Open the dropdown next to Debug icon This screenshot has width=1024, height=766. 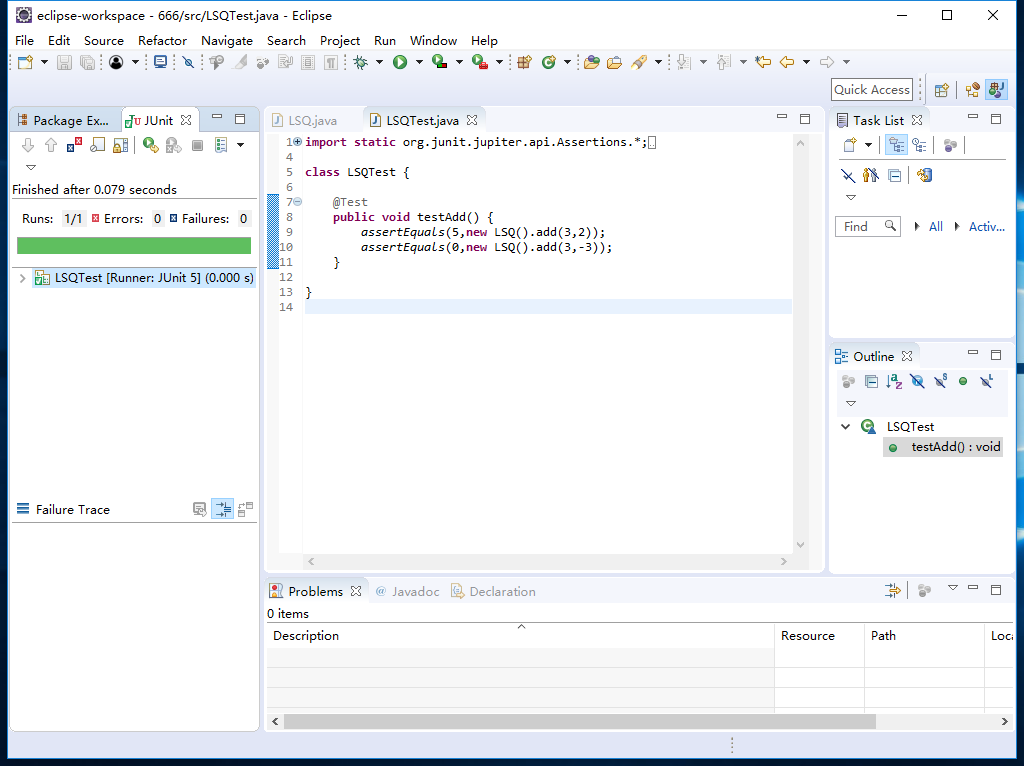click(379, 62)
